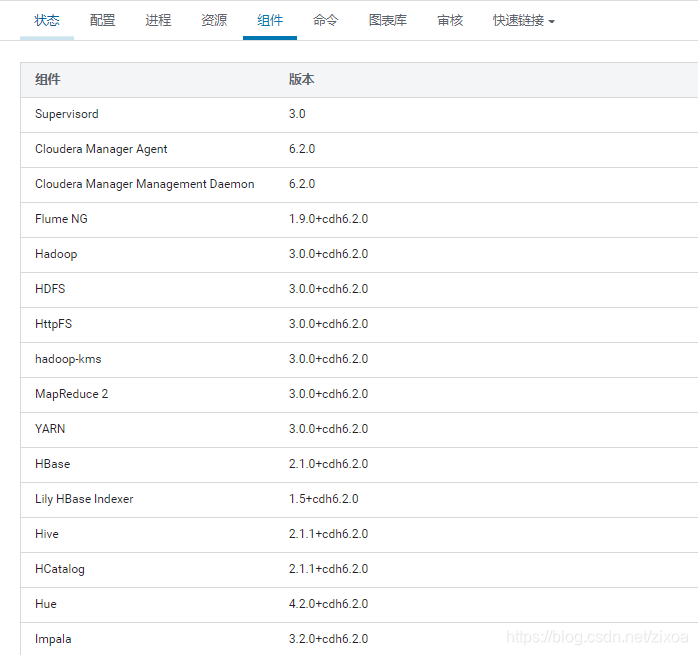Open the 配置 tab

point(102,20)
